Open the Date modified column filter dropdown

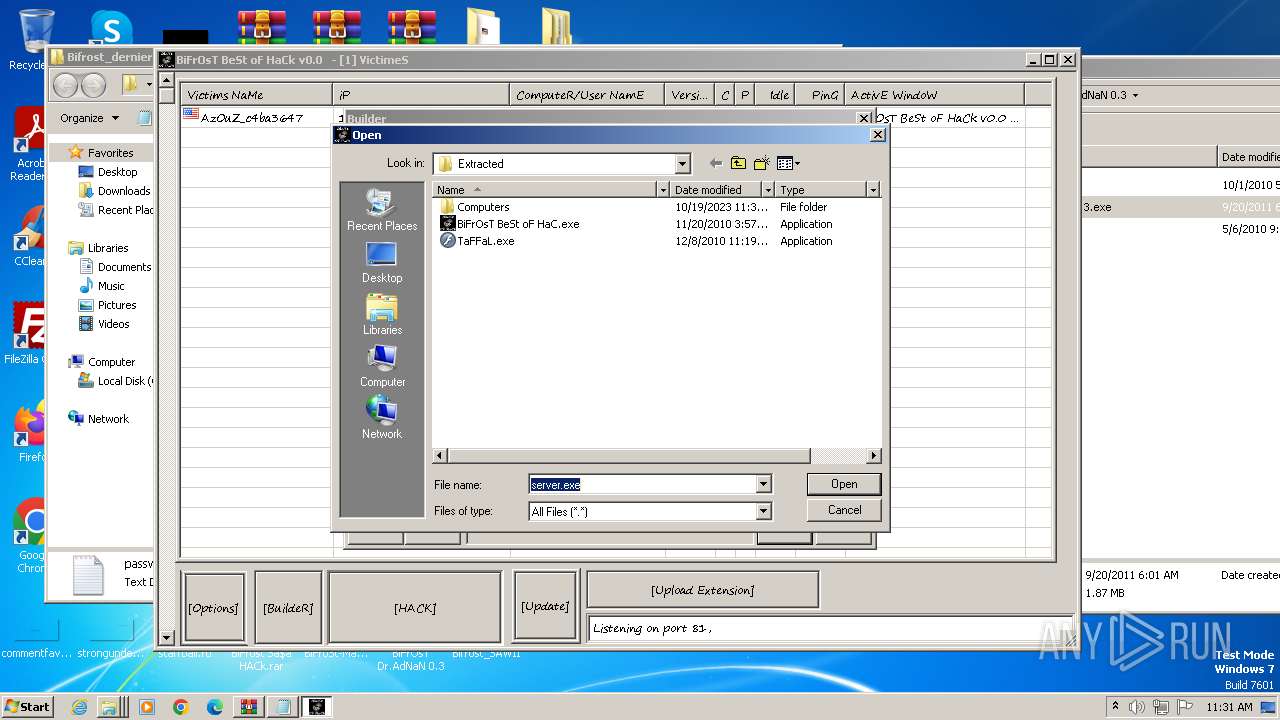click(768, 190)
